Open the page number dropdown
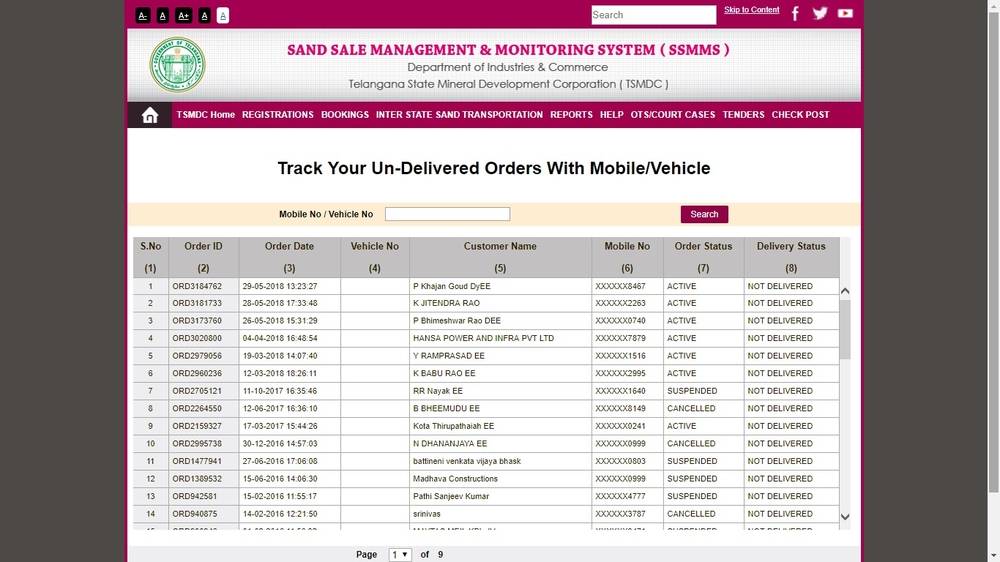This screenshot has height=562, width=1000. [x=400, y=554]
